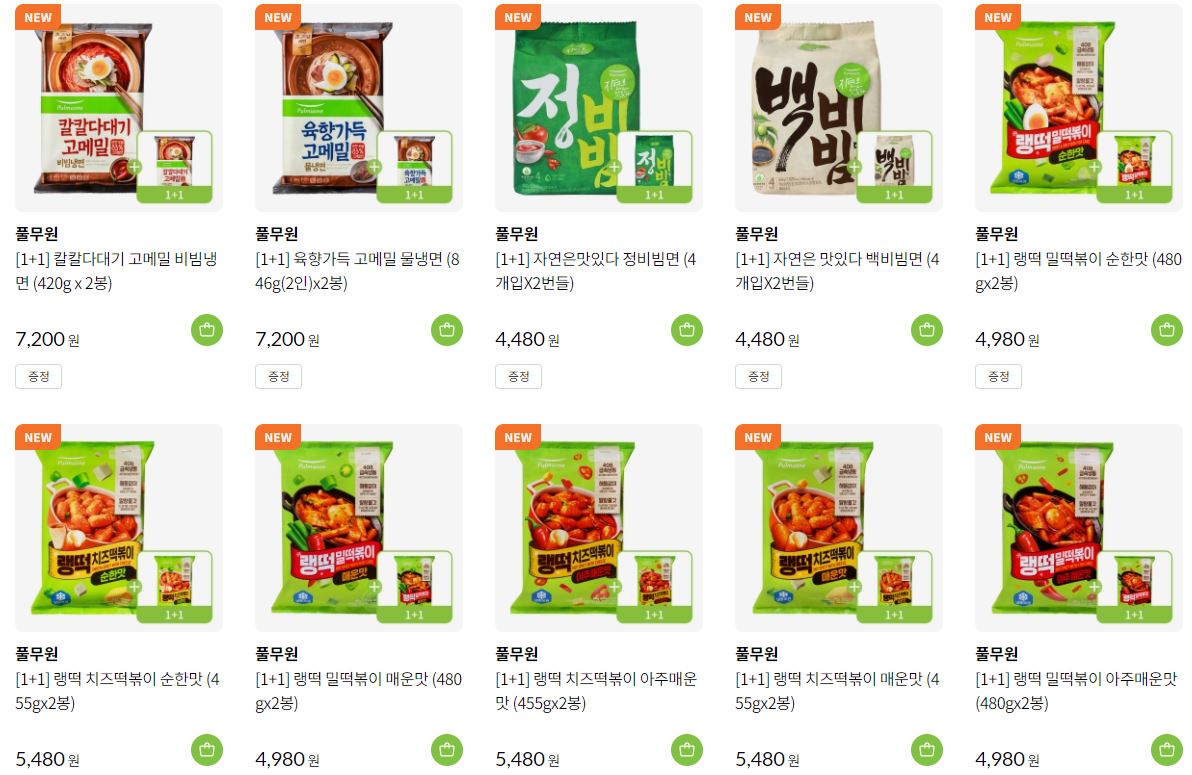
Task: Add 랭떡 밀떡볶이 매운맛 to cart
Action: point(447,750)
